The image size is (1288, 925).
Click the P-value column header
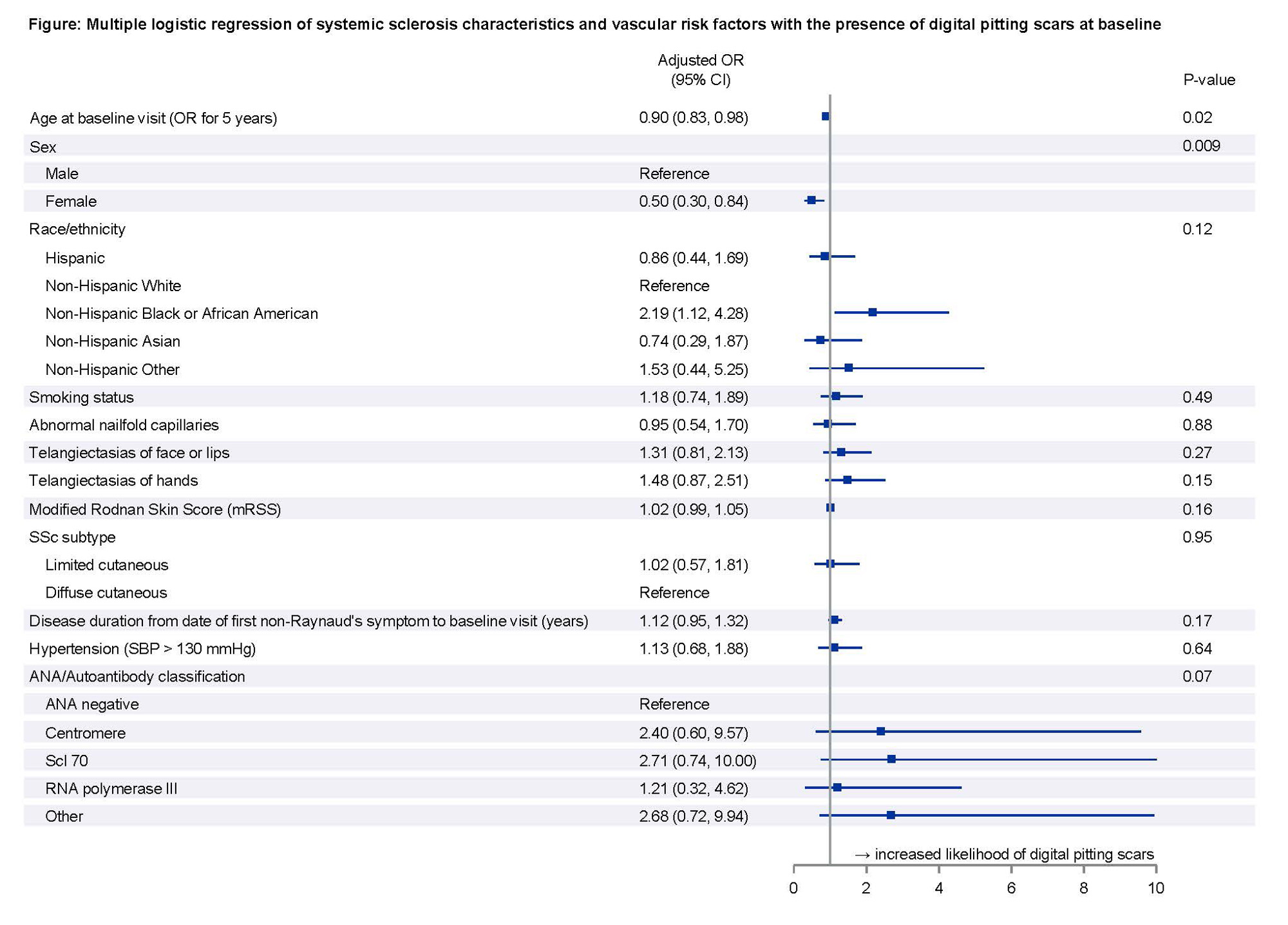[1209, 80]
